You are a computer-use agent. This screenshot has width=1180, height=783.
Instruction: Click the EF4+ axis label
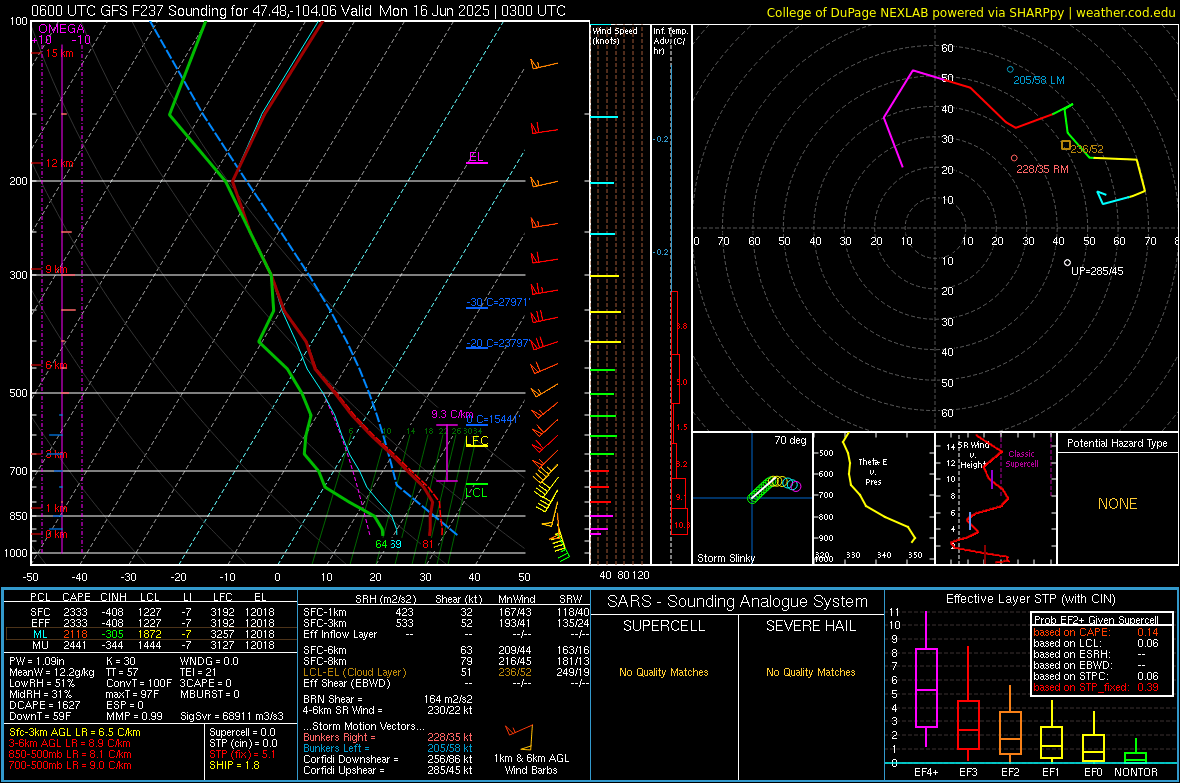tap(926, 772)
